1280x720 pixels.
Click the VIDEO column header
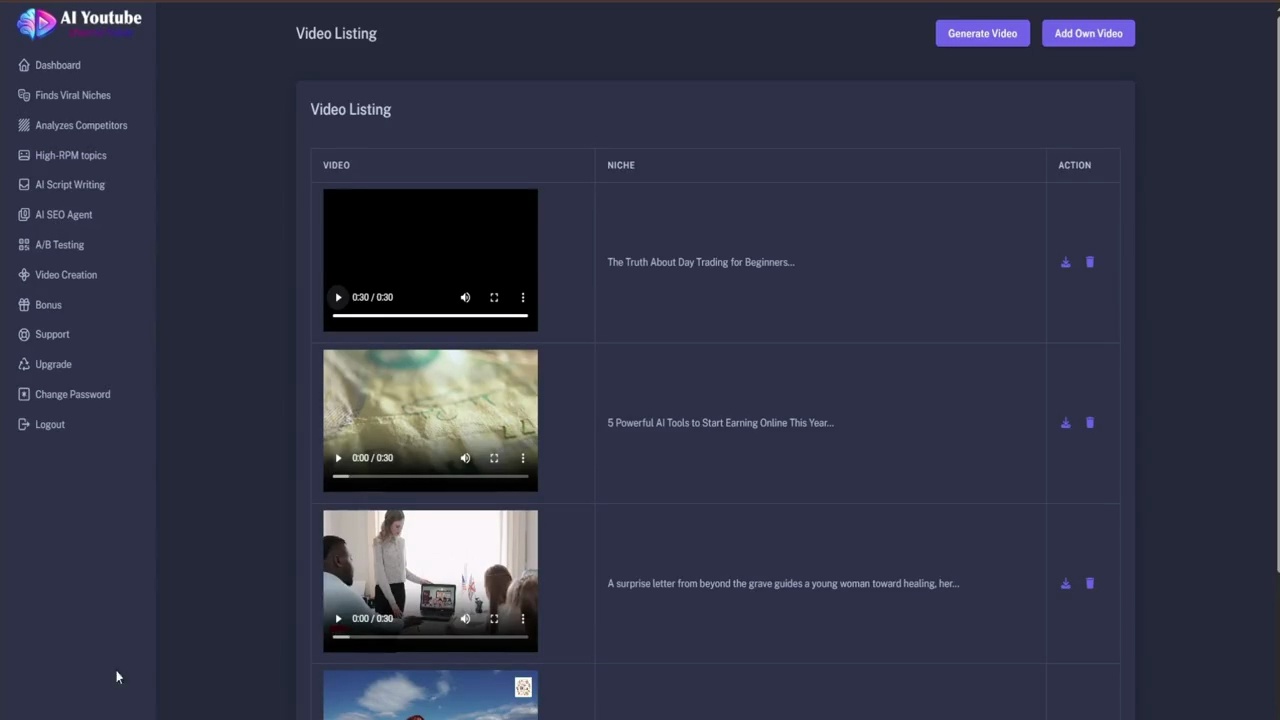[x=336, y=165]
